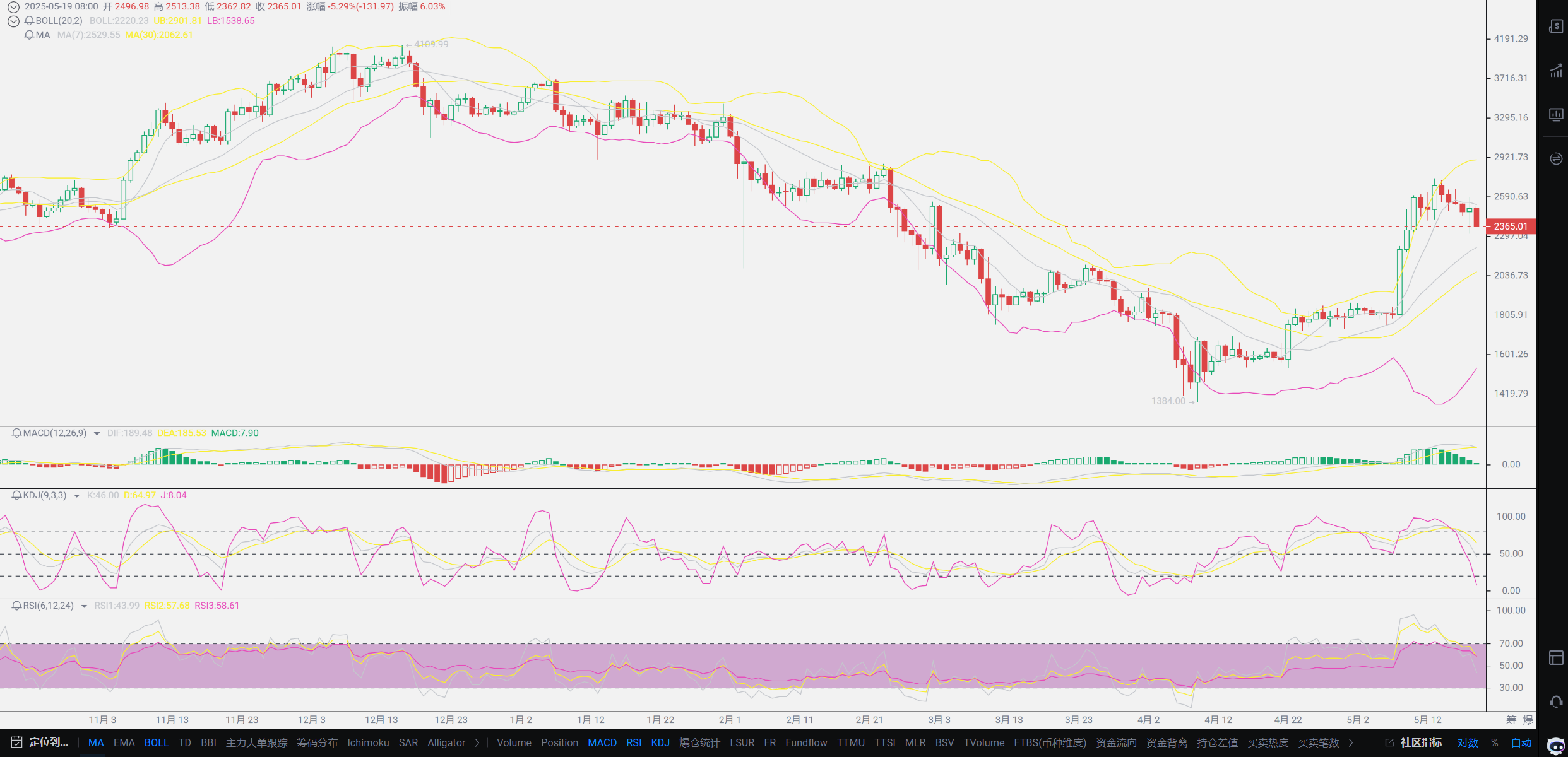Click the swap arrows circle sidebar icon
The width and height of the screenshot is (1568, 757).
(1556, 158)
